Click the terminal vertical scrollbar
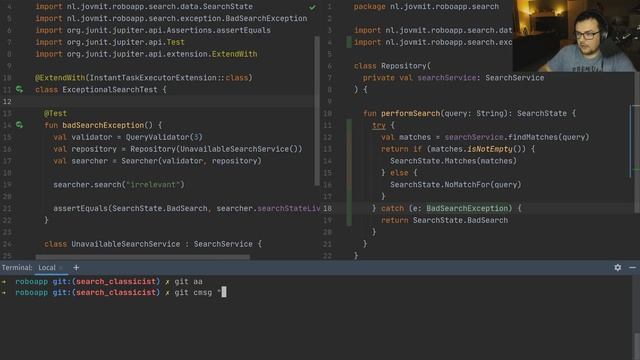 (x=636, y=346)
